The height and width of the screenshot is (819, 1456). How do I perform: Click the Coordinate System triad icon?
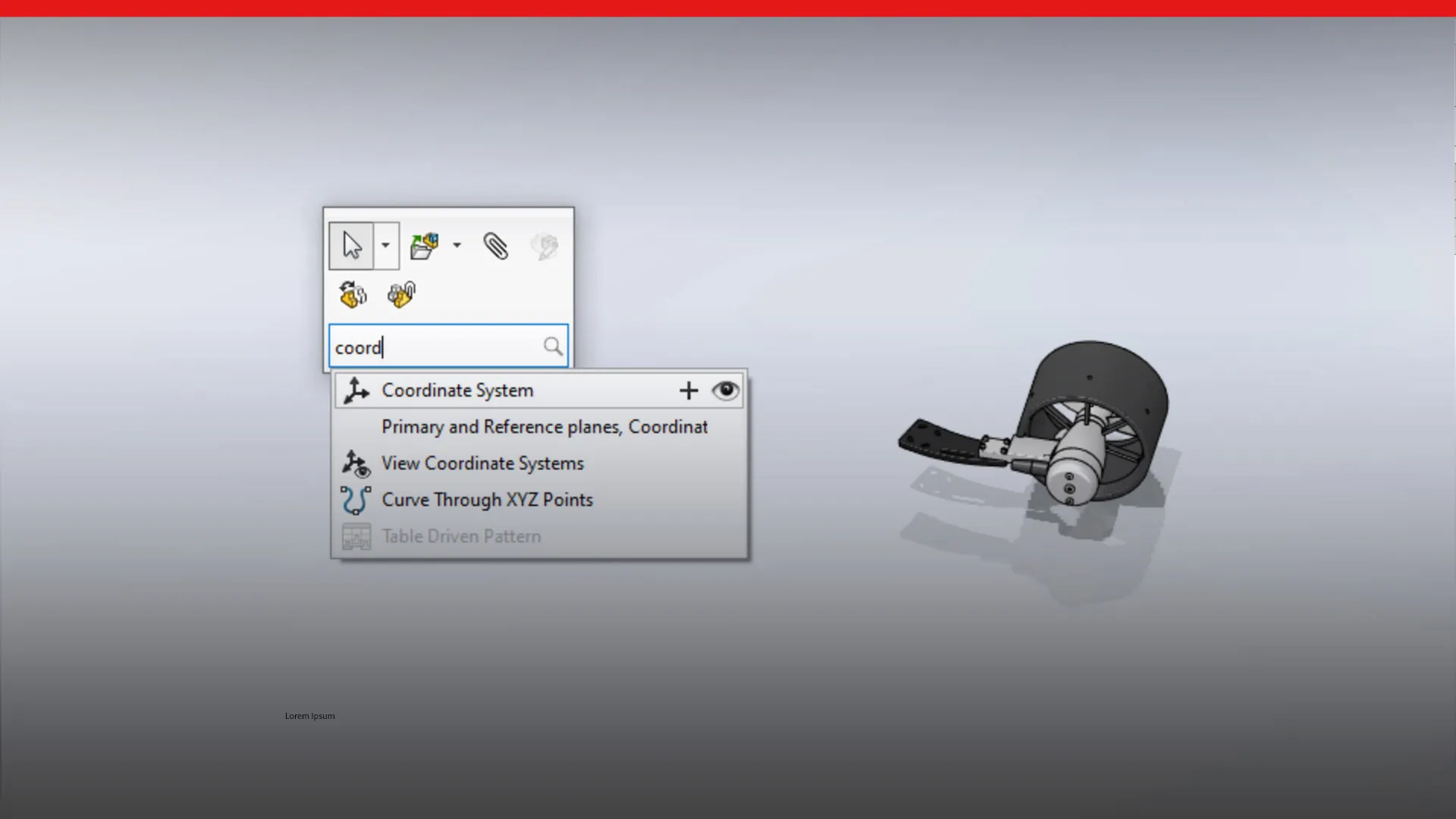(356, 389)
